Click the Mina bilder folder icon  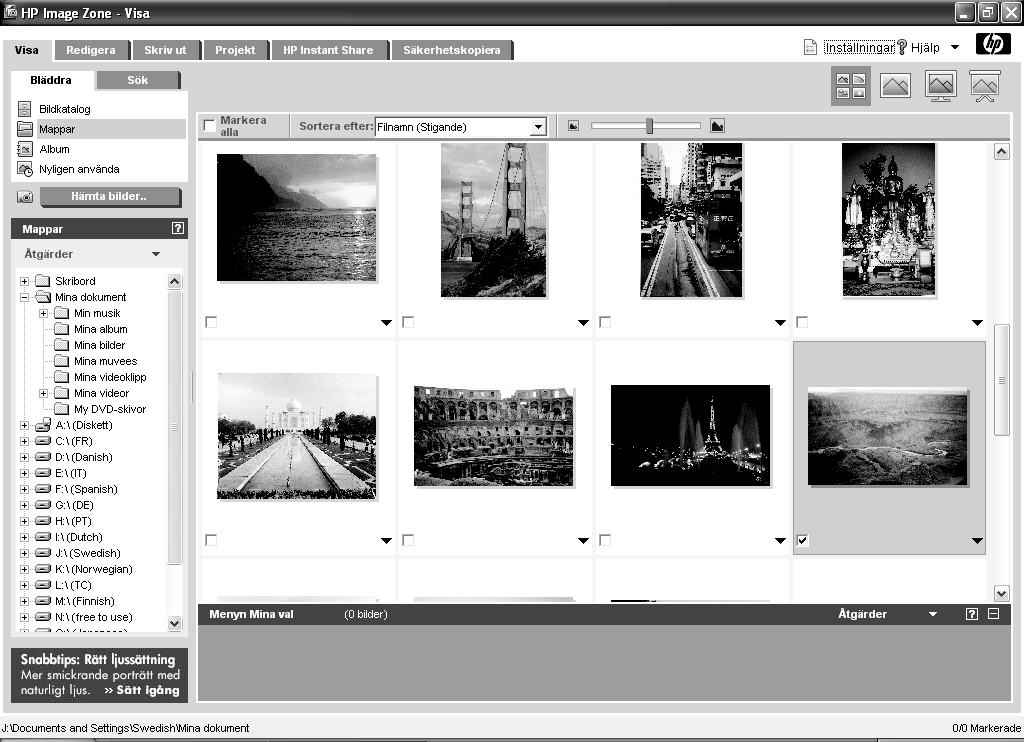[61, 345]
